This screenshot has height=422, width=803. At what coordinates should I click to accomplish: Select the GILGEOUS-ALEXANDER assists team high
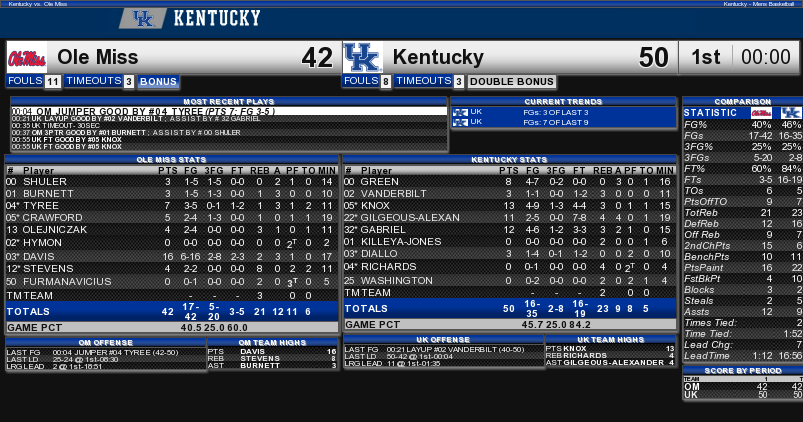[610, 363]
